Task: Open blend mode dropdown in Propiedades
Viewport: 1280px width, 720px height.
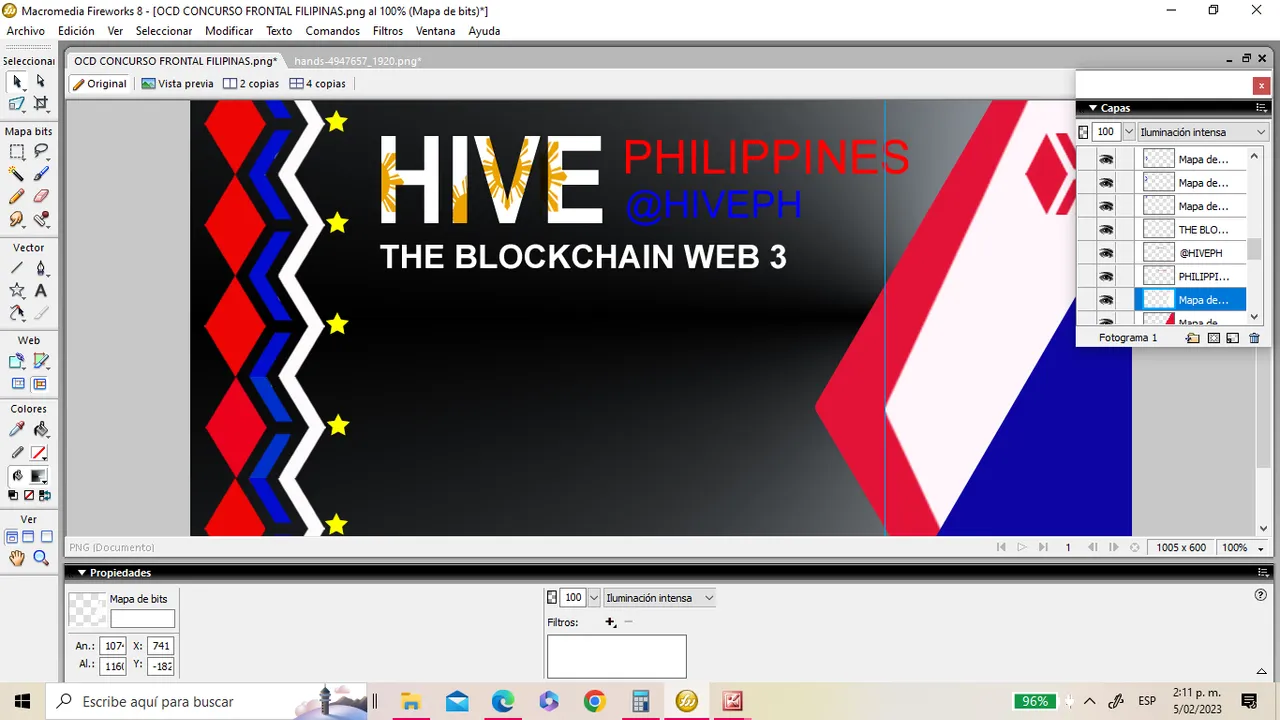Action: click(660, 598)
